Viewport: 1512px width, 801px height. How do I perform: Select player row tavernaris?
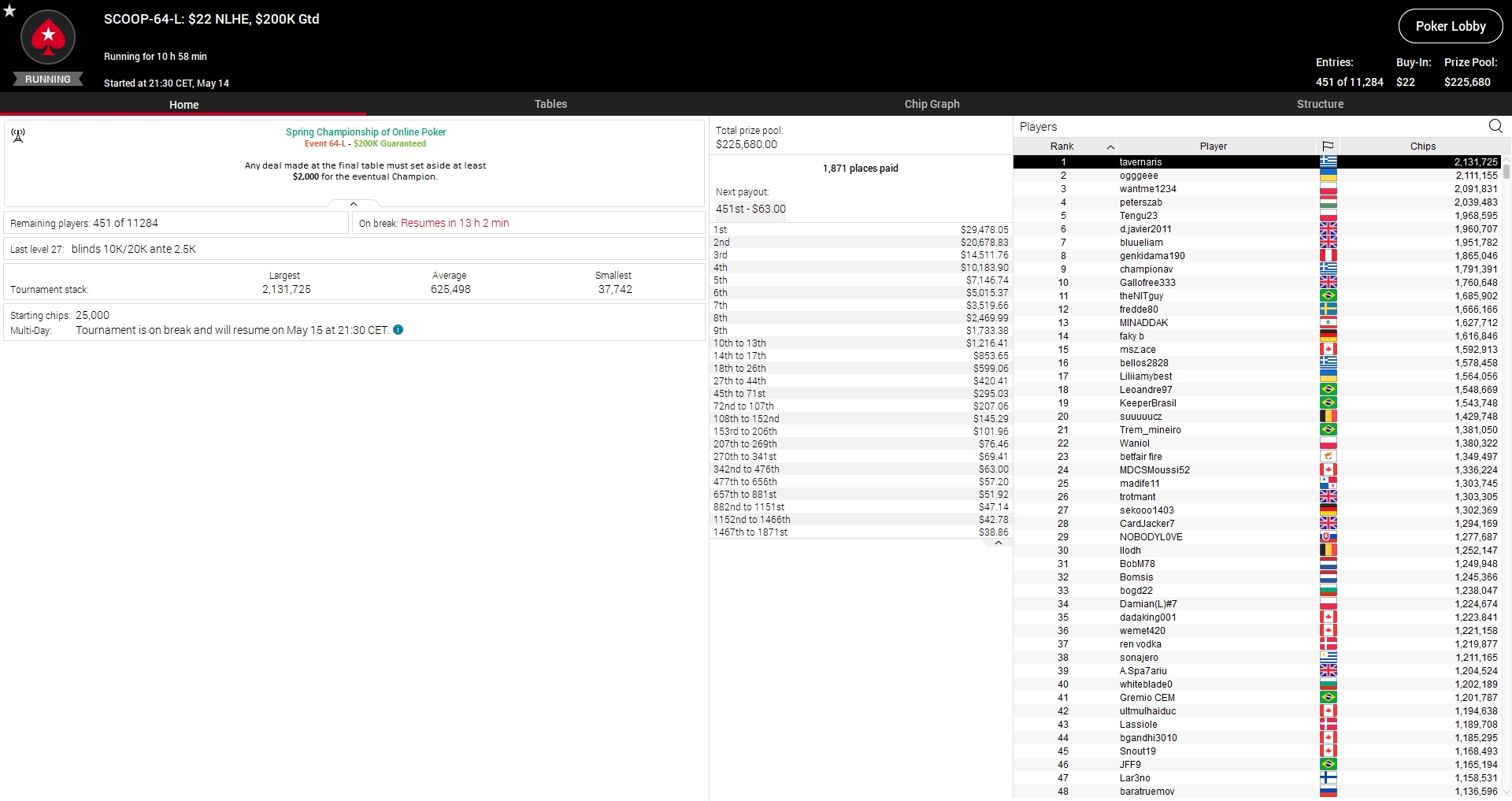coord(1257,161)
